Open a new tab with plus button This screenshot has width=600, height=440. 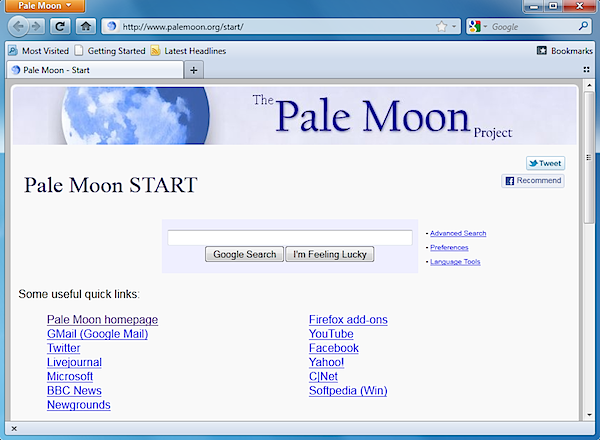click(x=194, y=70)
